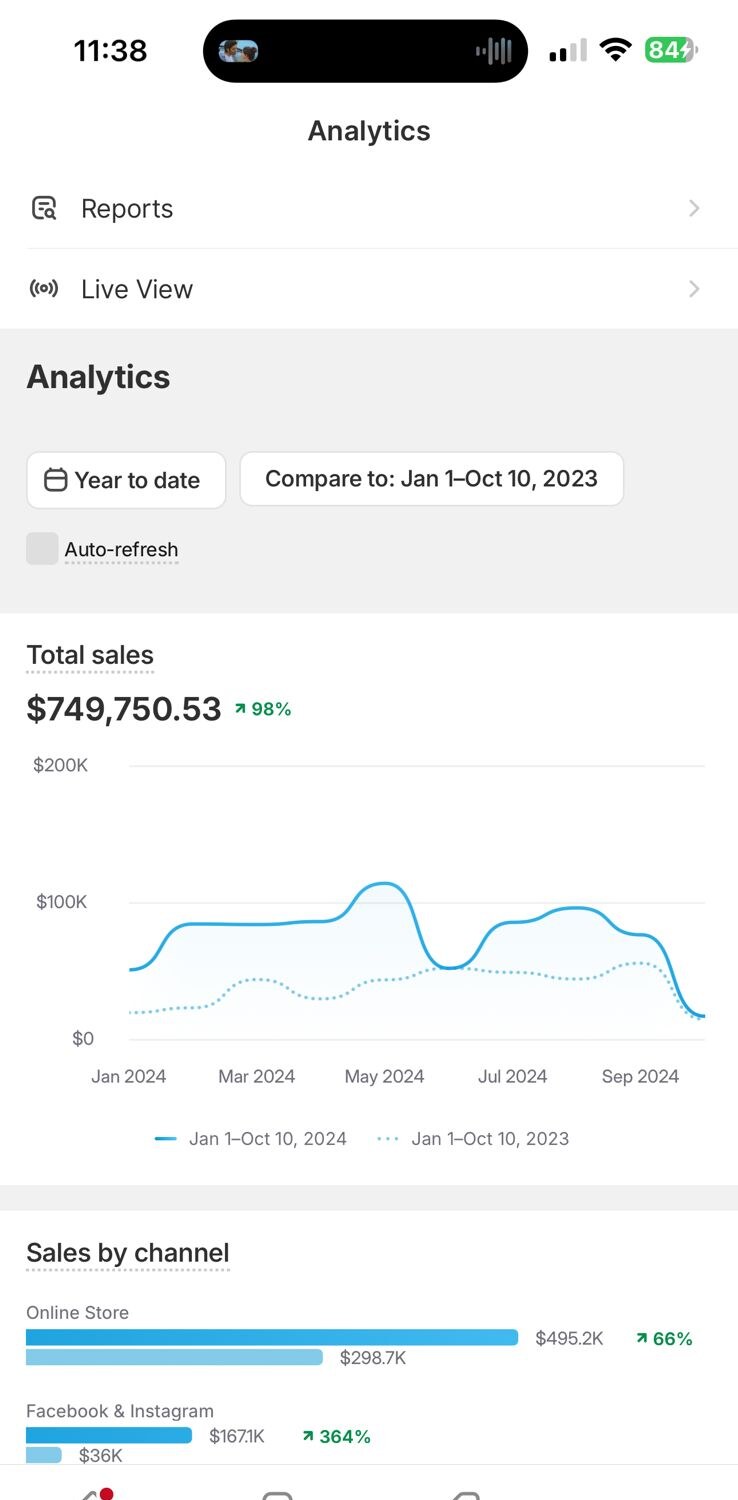The height and width of the screenshot is (1500, 738).
Task: Tap the Jul 2024 axis label
Action: [512, 1076]
